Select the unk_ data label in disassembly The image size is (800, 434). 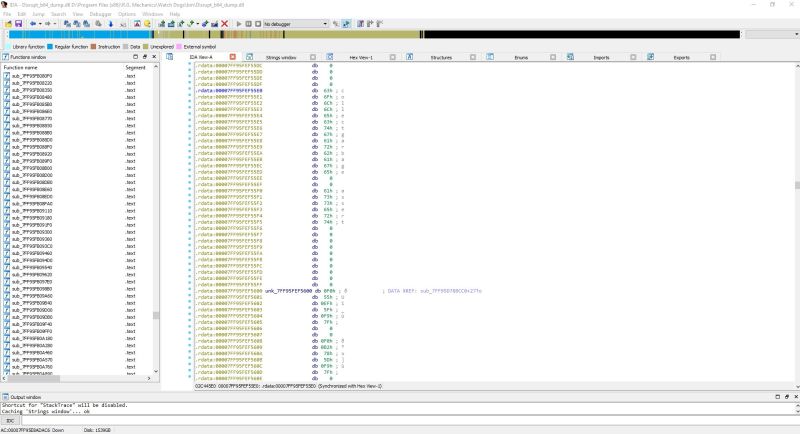coord(288,291)
